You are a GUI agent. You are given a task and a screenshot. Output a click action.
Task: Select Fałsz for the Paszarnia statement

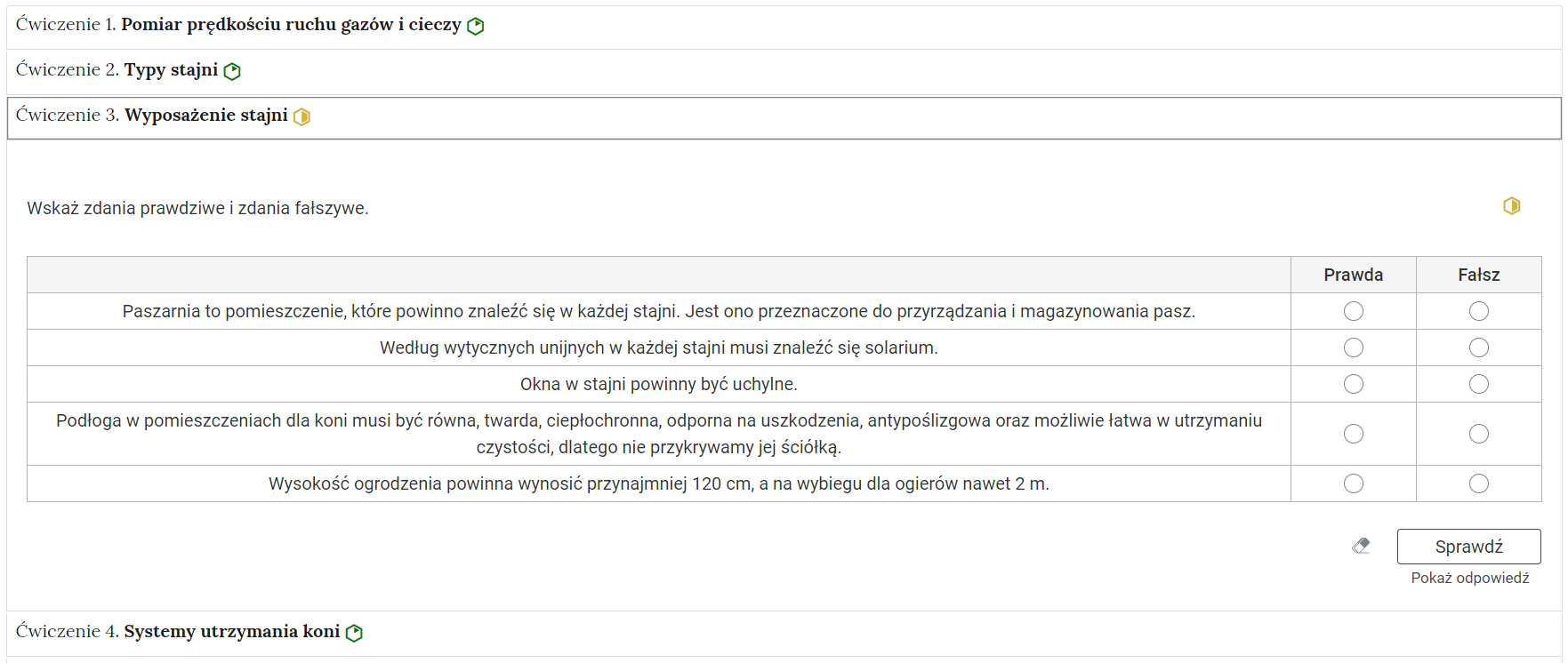(x=1478, y=311)
